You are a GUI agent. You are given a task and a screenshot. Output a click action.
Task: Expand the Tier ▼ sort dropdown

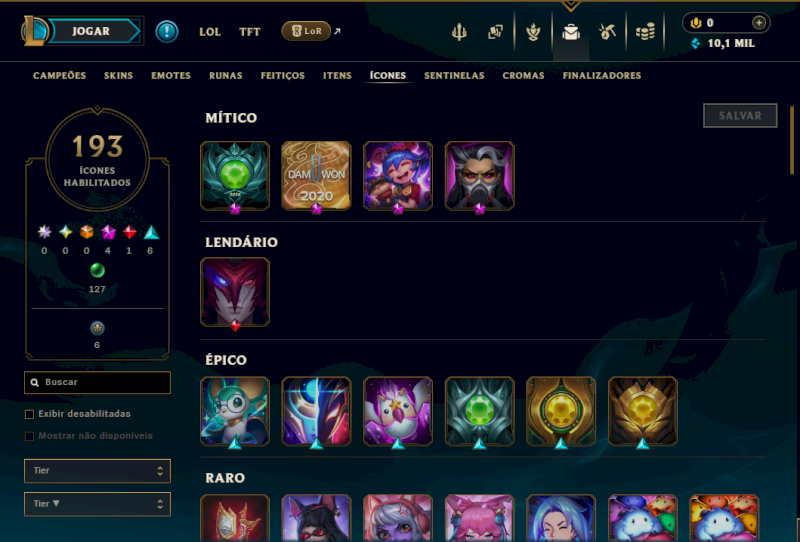click(97, 504)
